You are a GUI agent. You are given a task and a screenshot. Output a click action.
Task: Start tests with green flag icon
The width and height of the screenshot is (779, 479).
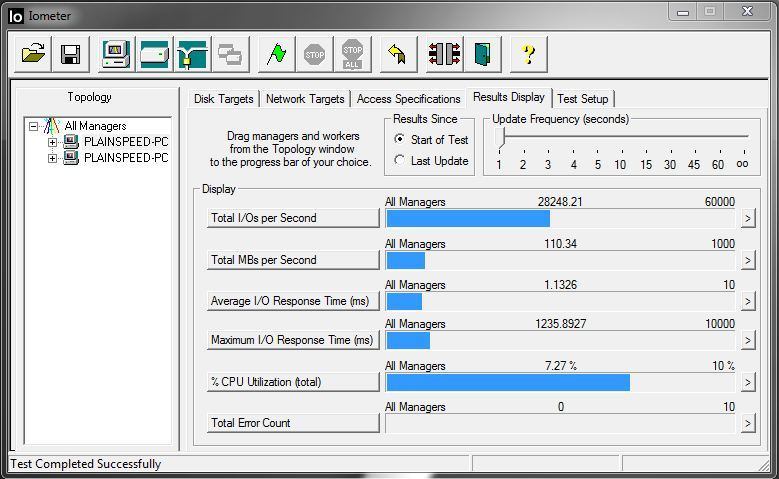point(276,54)
